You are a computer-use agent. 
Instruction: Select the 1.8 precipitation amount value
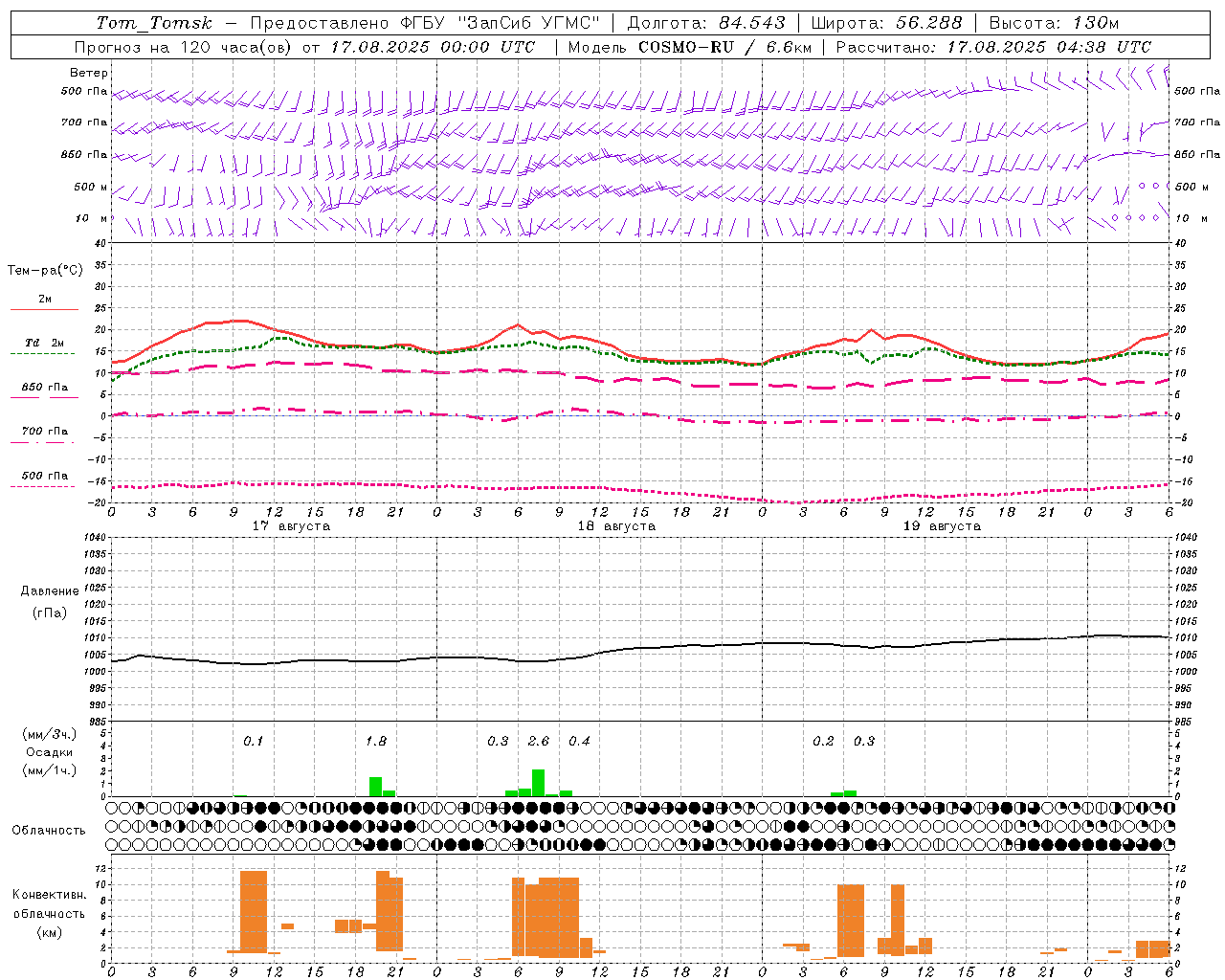click(x=376, y=742)
